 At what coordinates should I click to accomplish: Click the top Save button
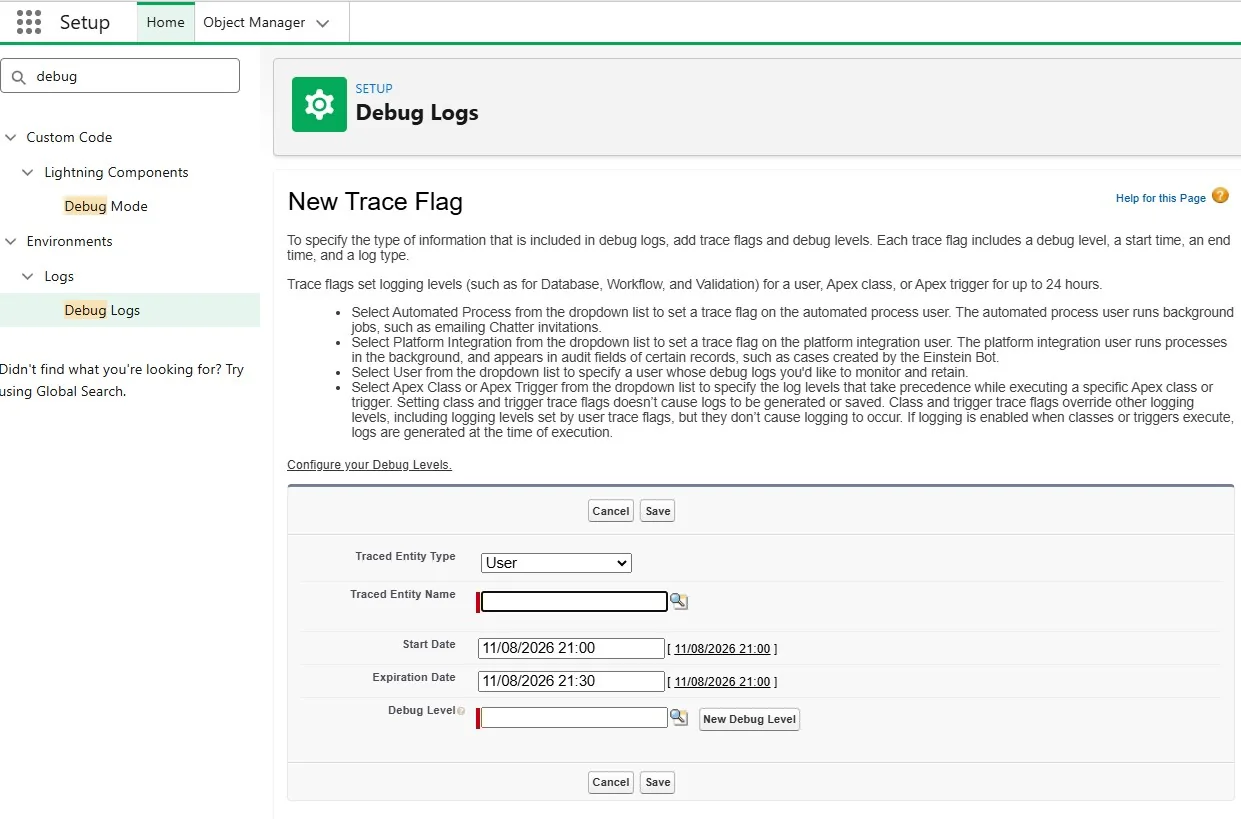[657, 511]
